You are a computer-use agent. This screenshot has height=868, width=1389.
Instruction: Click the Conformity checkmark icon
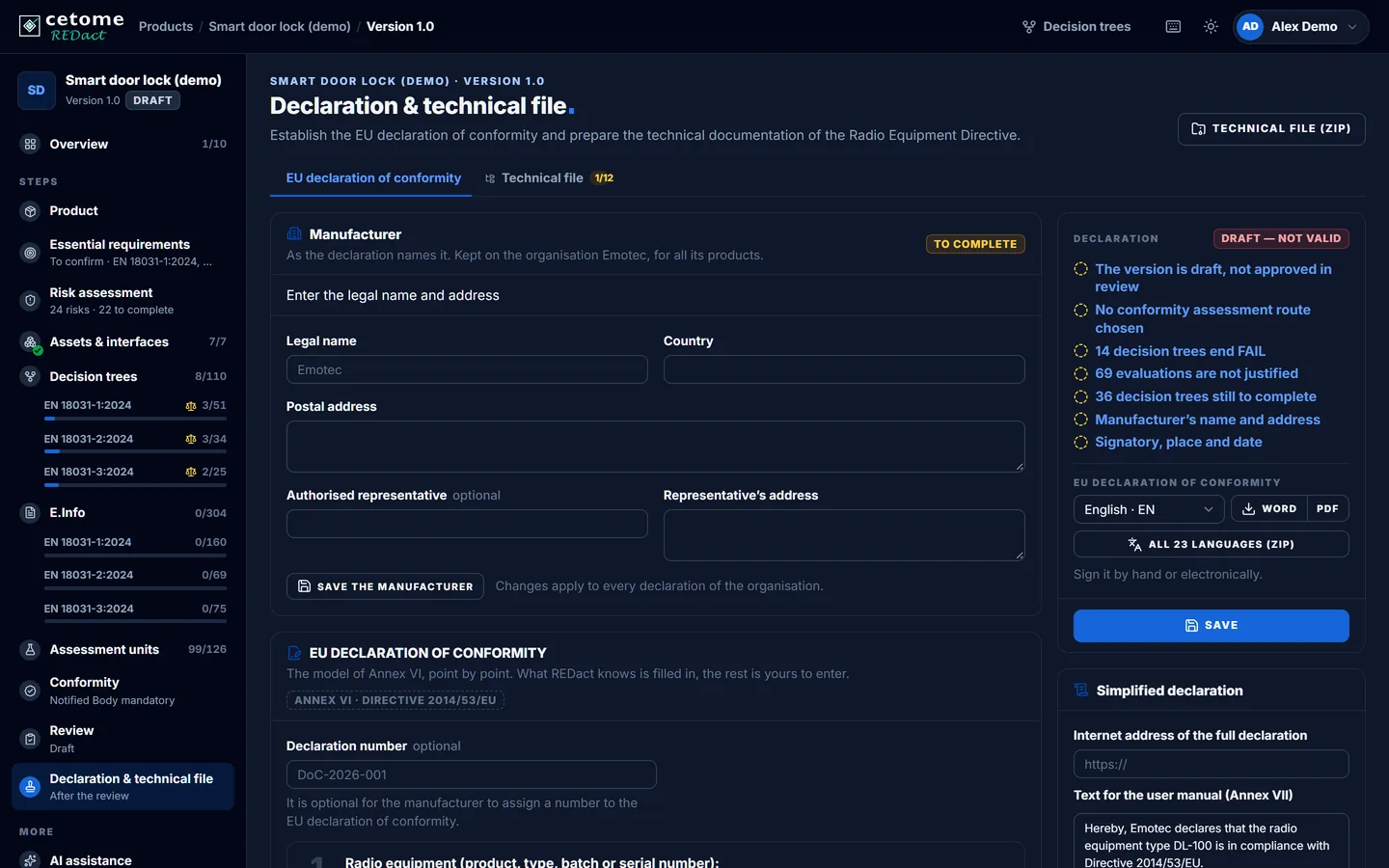[x=30, y=691]
